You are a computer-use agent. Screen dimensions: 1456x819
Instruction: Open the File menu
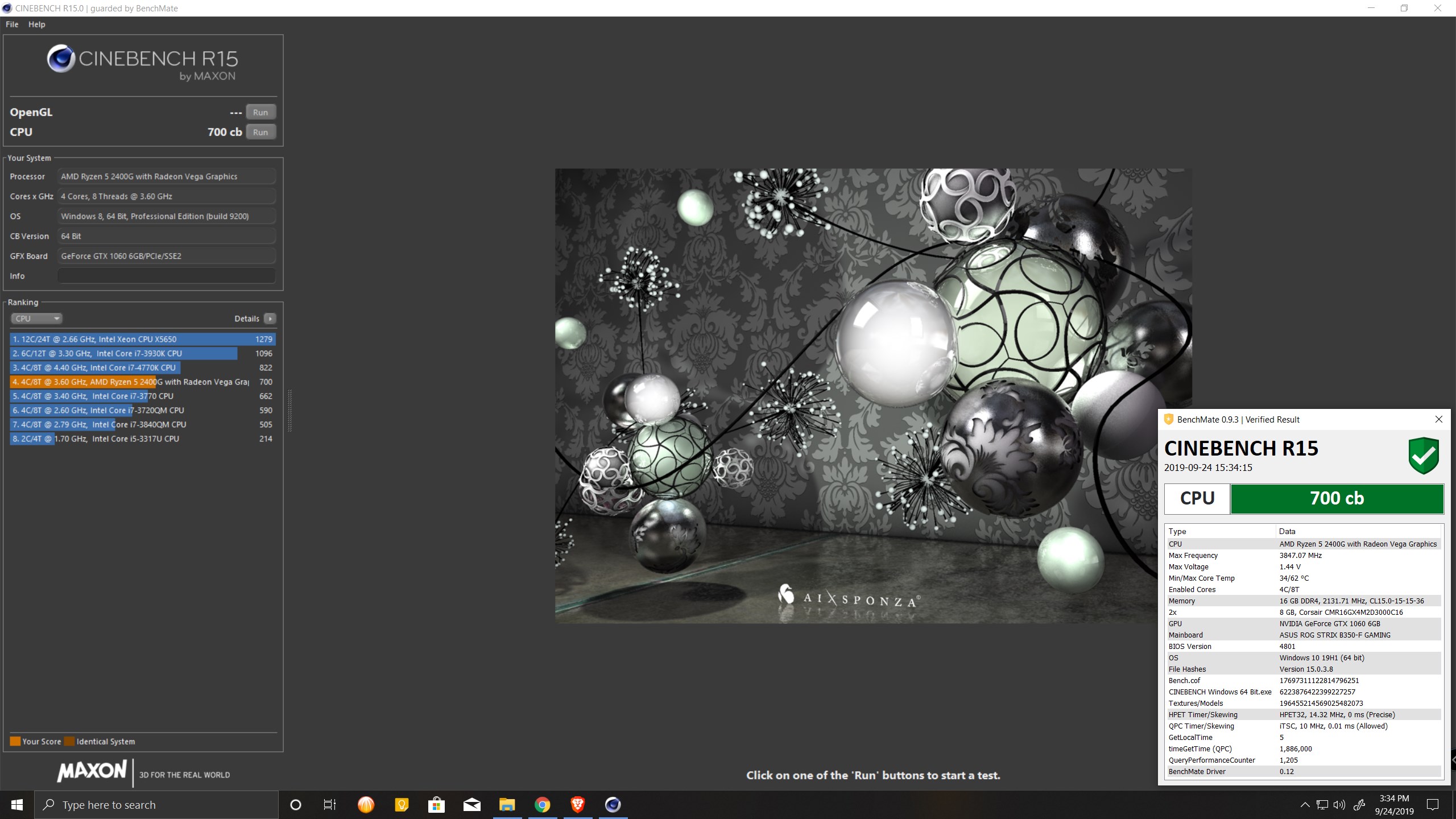coord(12,24)
